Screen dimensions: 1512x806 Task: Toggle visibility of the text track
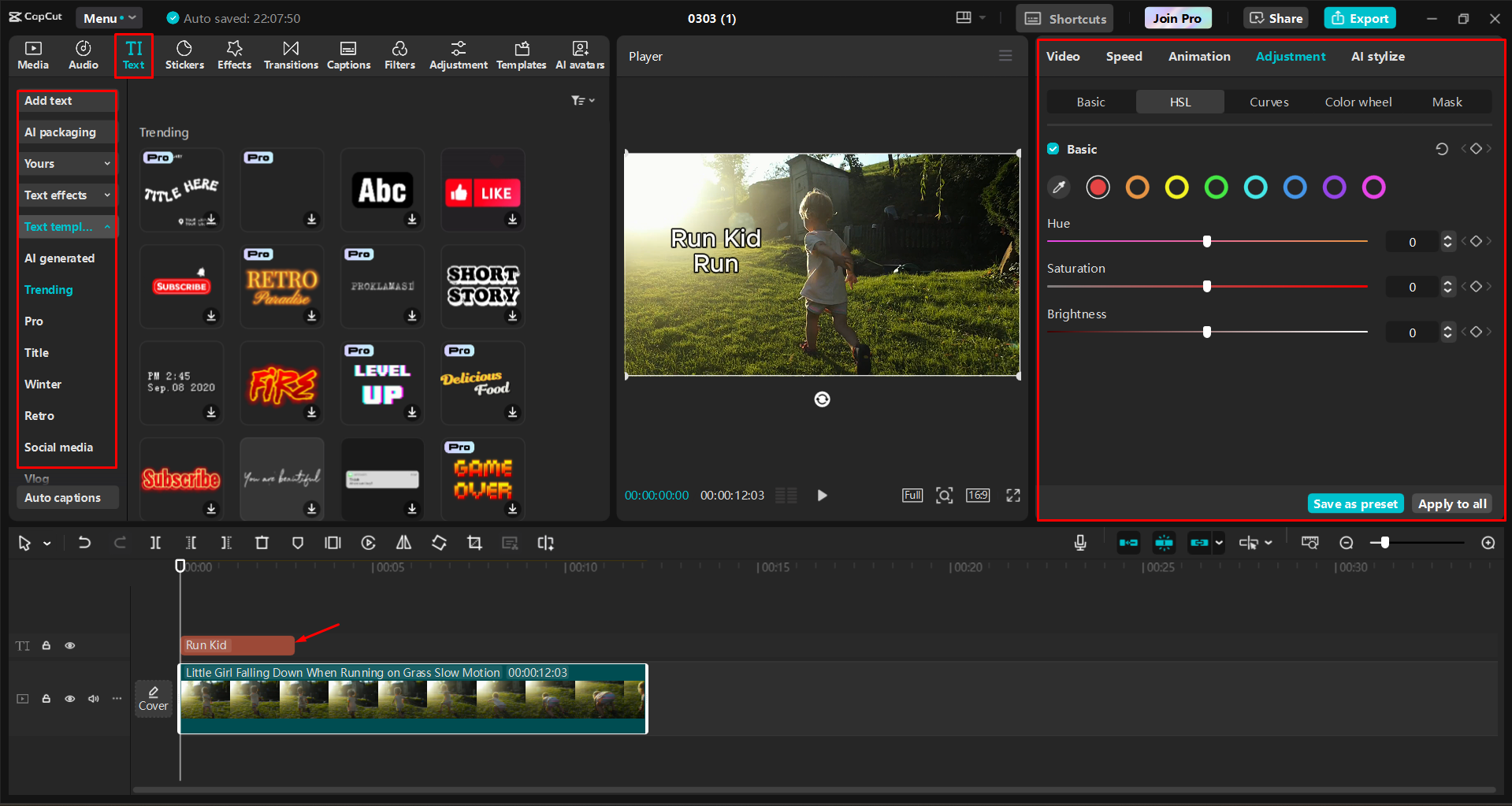(69, 644)
